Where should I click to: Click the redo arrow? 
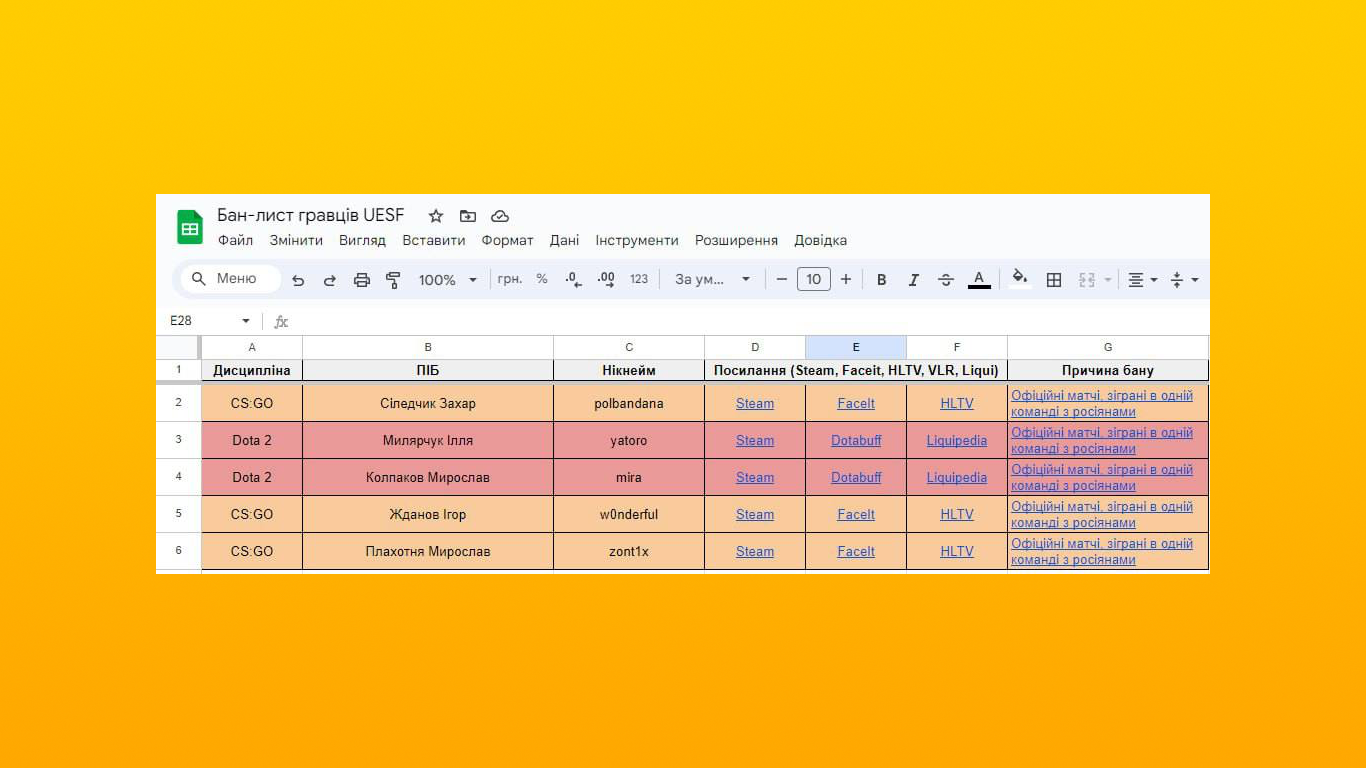click(x=330, y=280)
